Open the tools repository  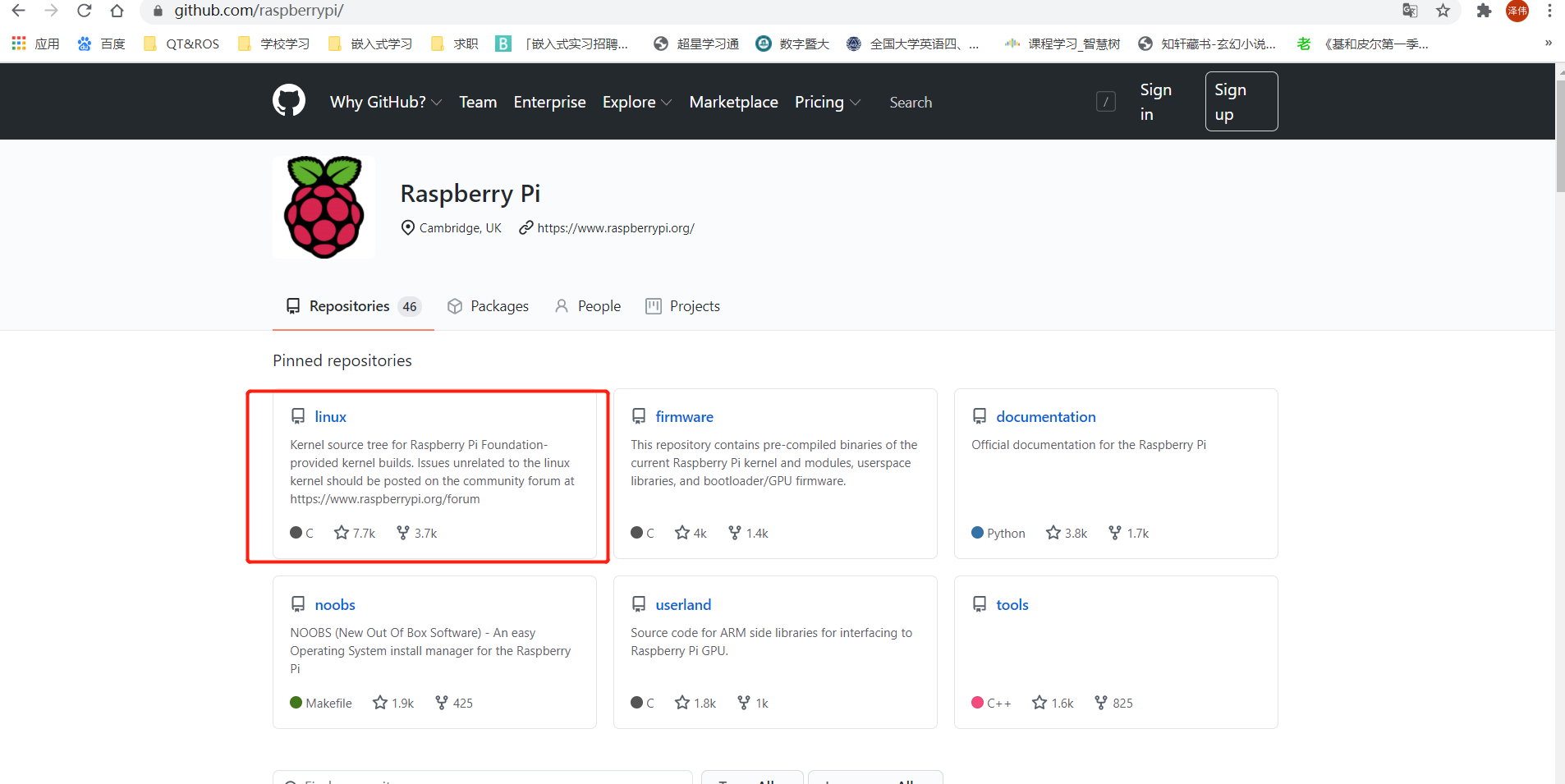(1012, 604)
